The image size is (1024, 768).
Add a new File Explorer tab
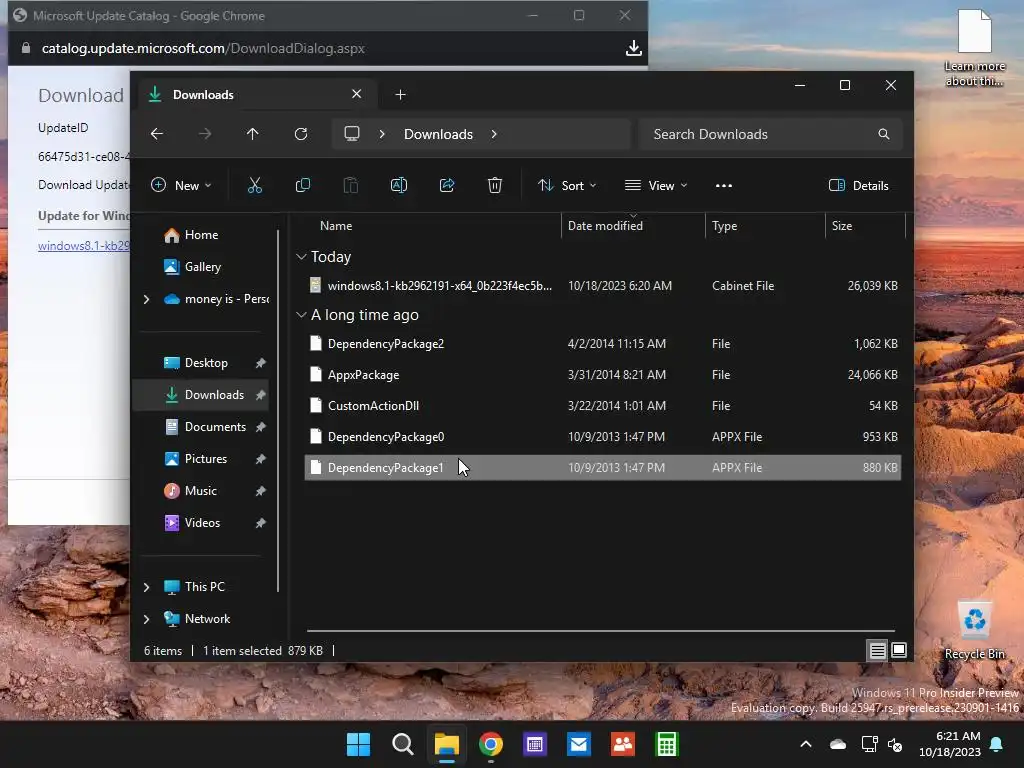pos(400,95)
